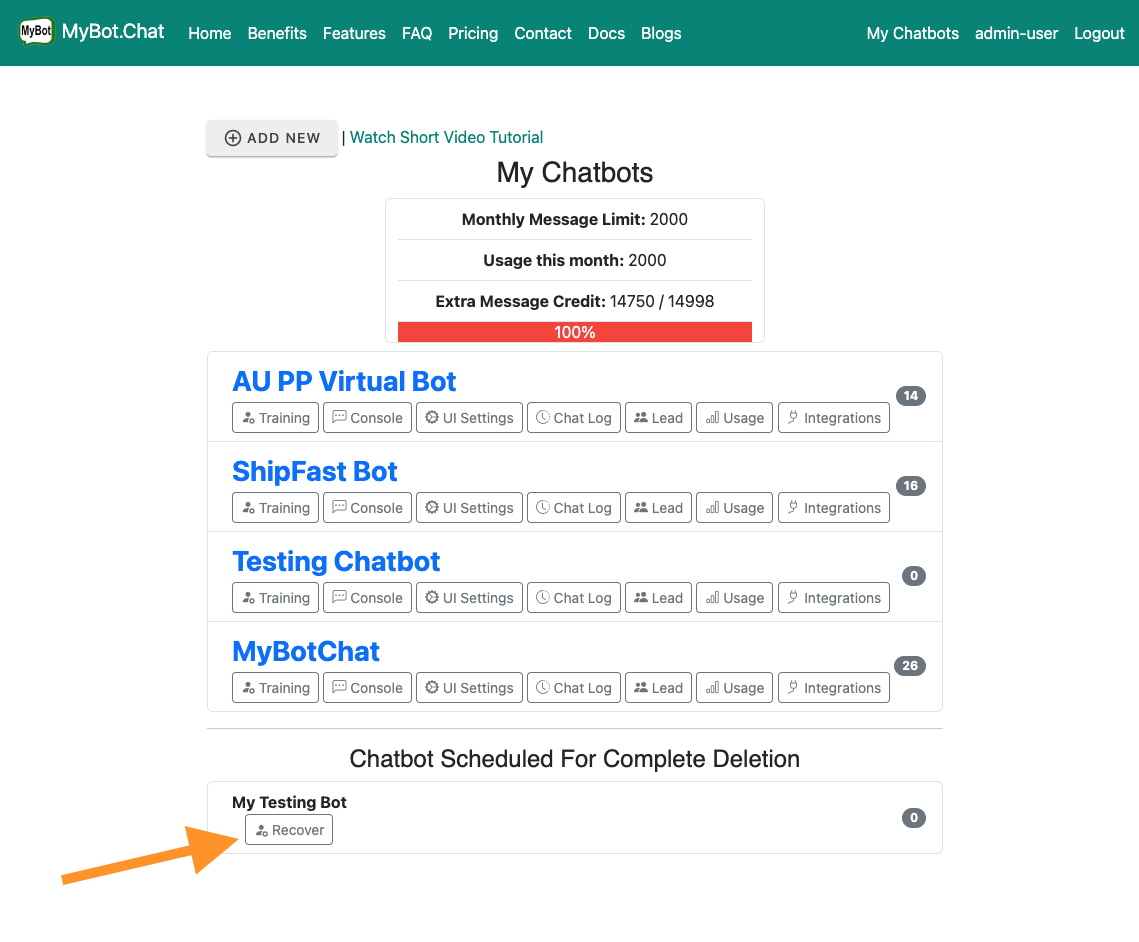Viewport: 1139px width, 942px height.
Task: Open Integrations for Testing Chatbot
Action: [x=834, y=598]
